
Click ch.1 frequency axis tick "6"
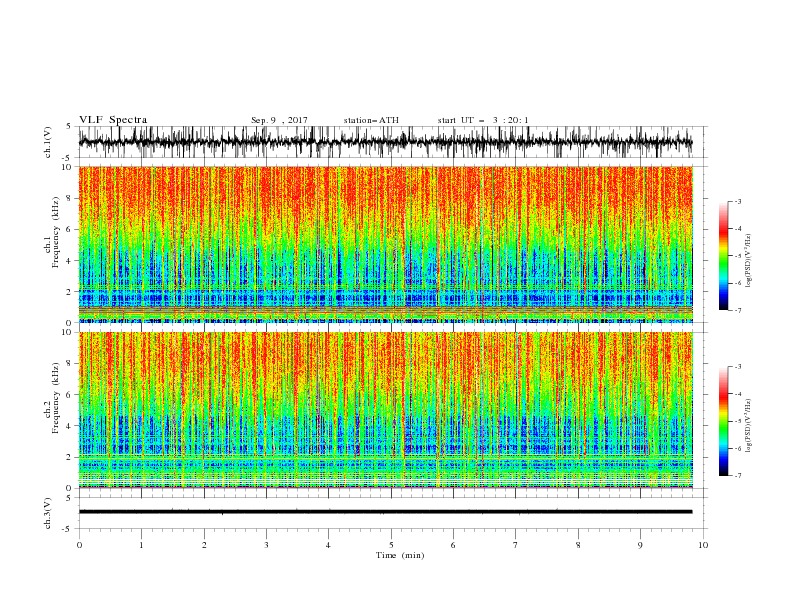(x=70, y=229)
